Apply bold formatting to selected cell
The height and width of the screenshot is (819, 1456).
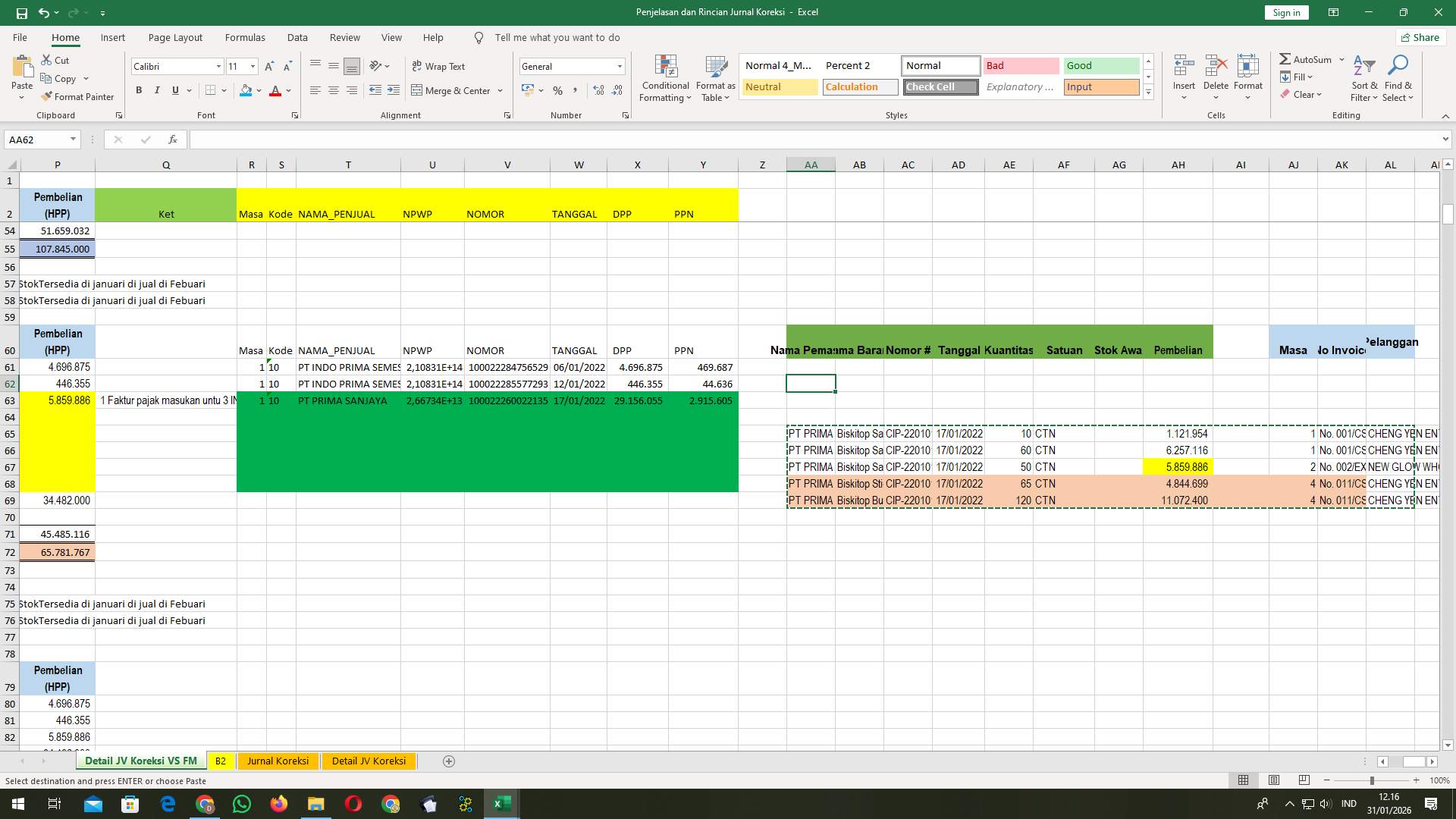[x=139, y=90]
